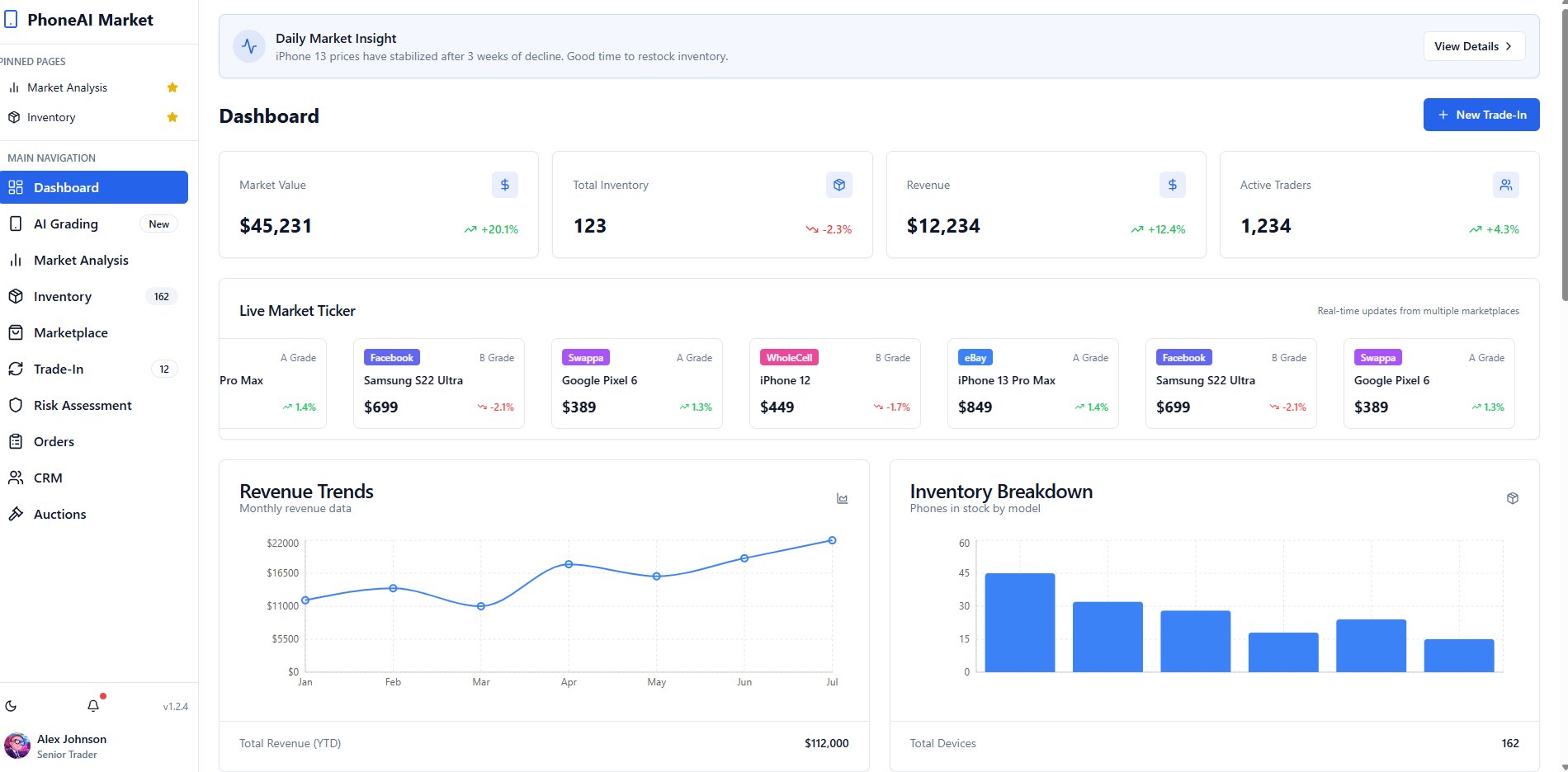
Task: Click iPhone 12 ticker price $449
Action: 777,407
